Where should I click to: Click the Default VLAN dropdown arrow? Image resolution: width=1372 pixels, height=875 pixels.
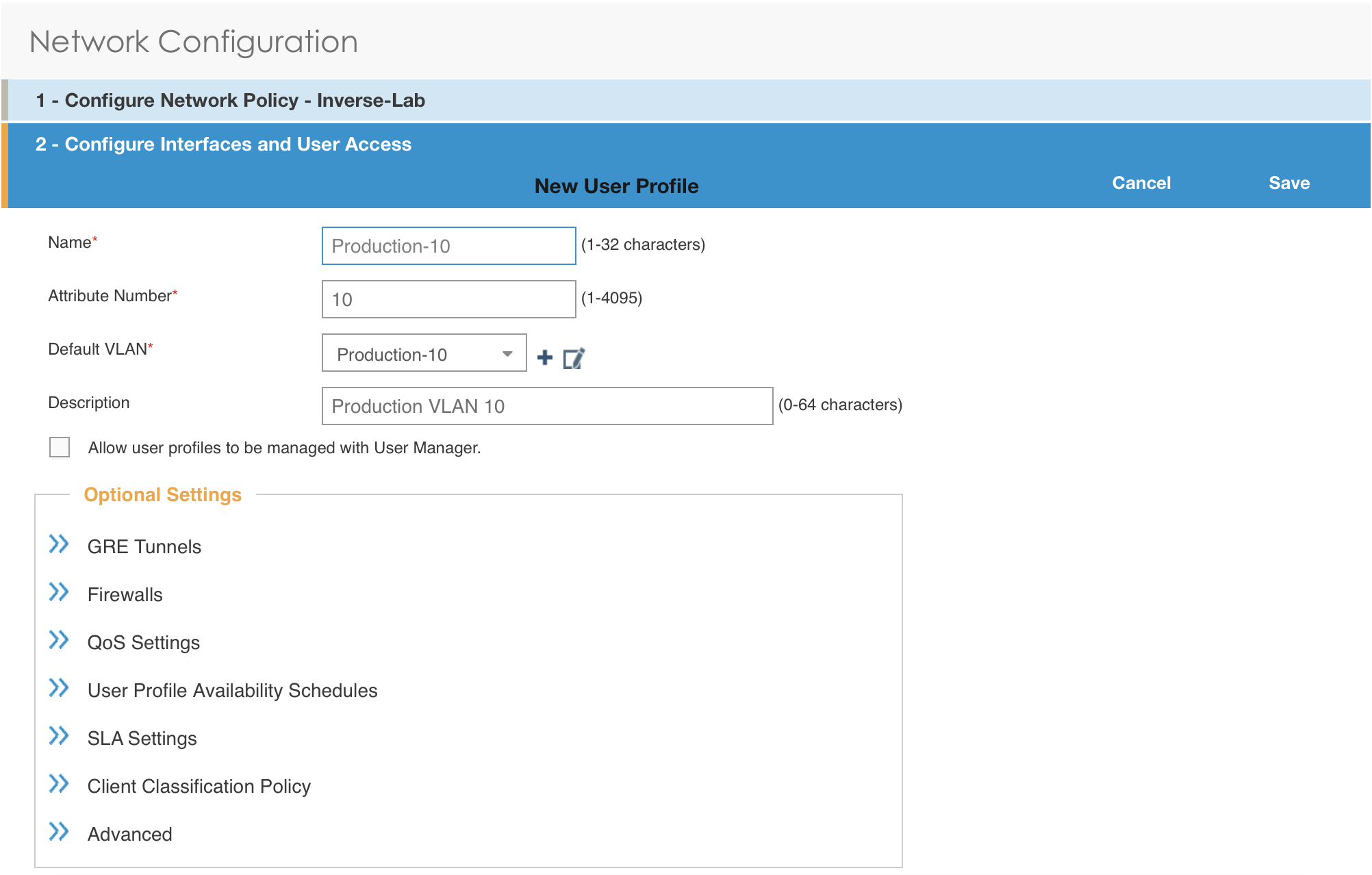507,354
